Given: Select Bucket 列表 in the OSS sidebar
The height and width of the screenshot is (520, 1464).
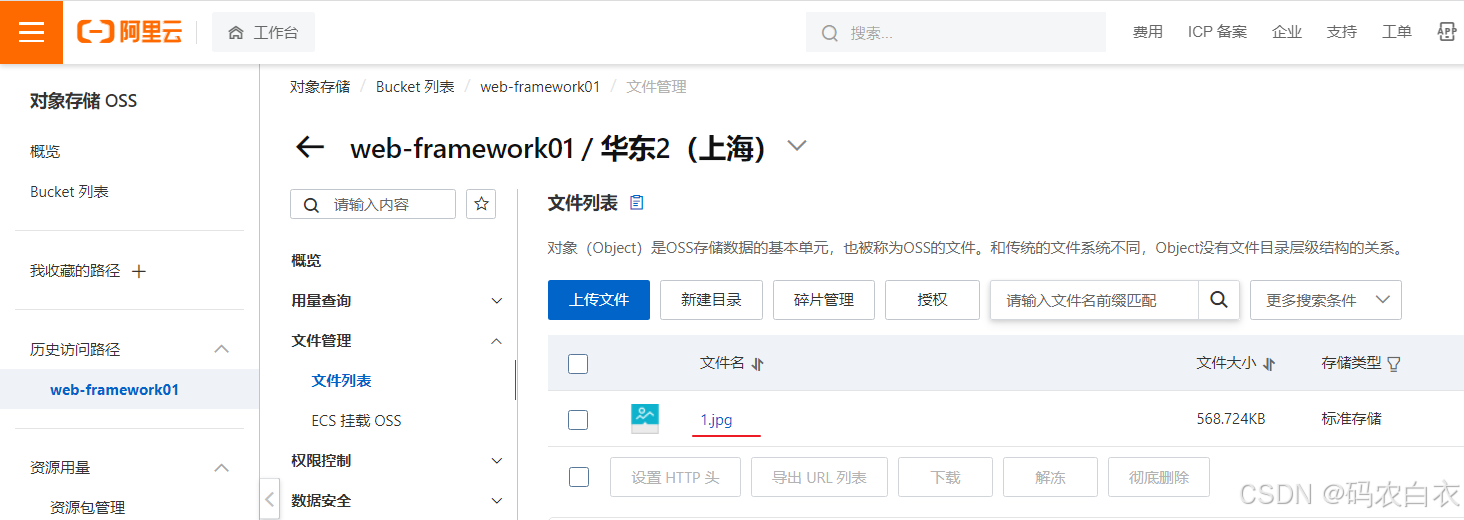Looking at the screenshot, I should [69, 191].
